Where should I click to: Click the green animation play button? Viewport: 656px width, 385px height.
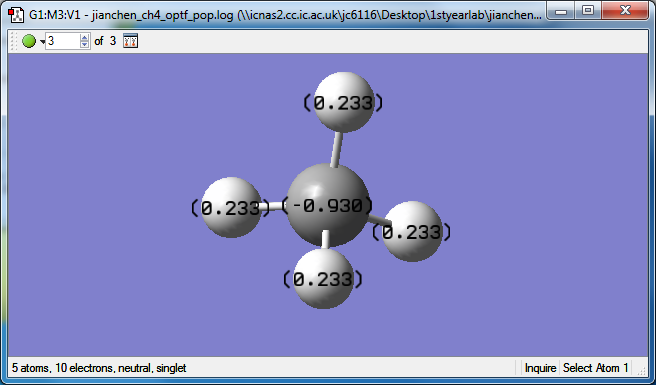[x=29, y=41]
